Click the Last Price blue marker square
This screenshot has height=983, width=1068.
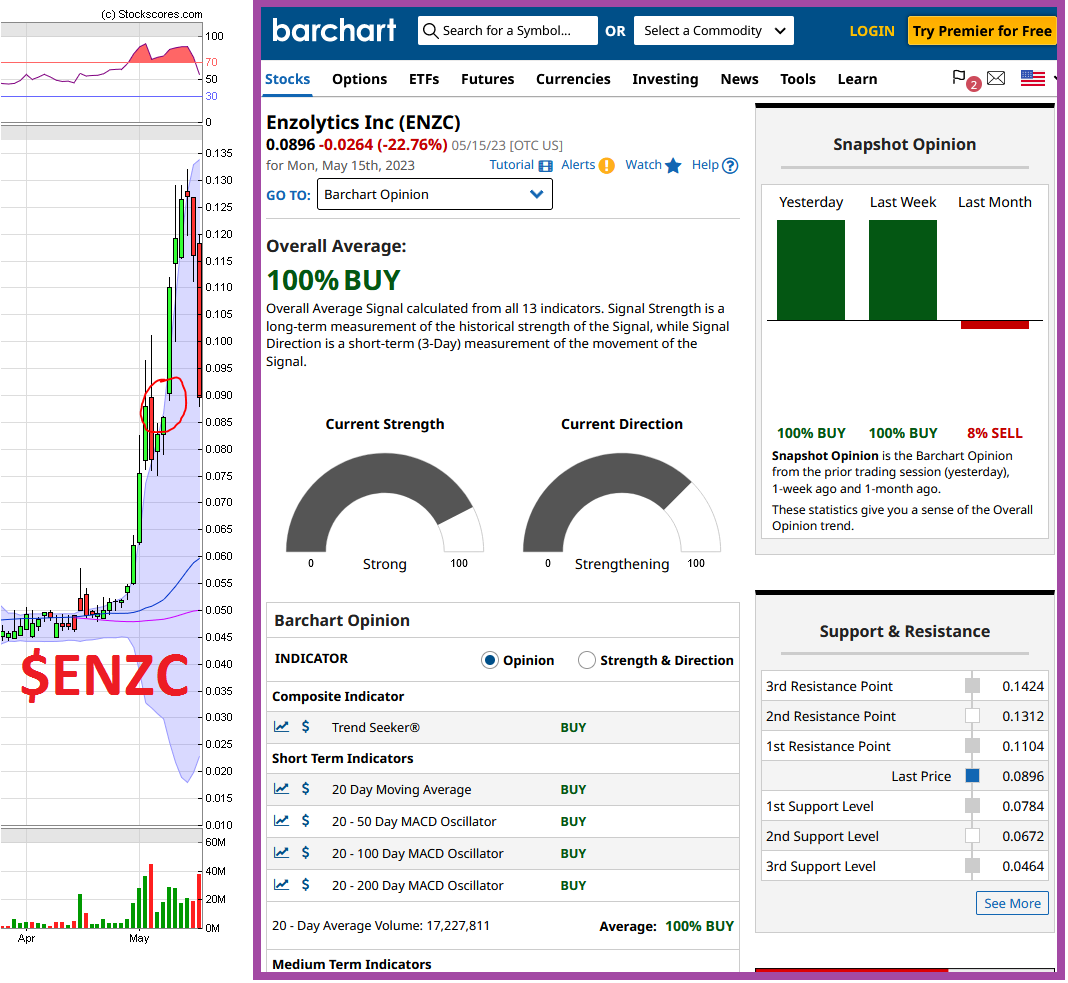pos(972,775)
